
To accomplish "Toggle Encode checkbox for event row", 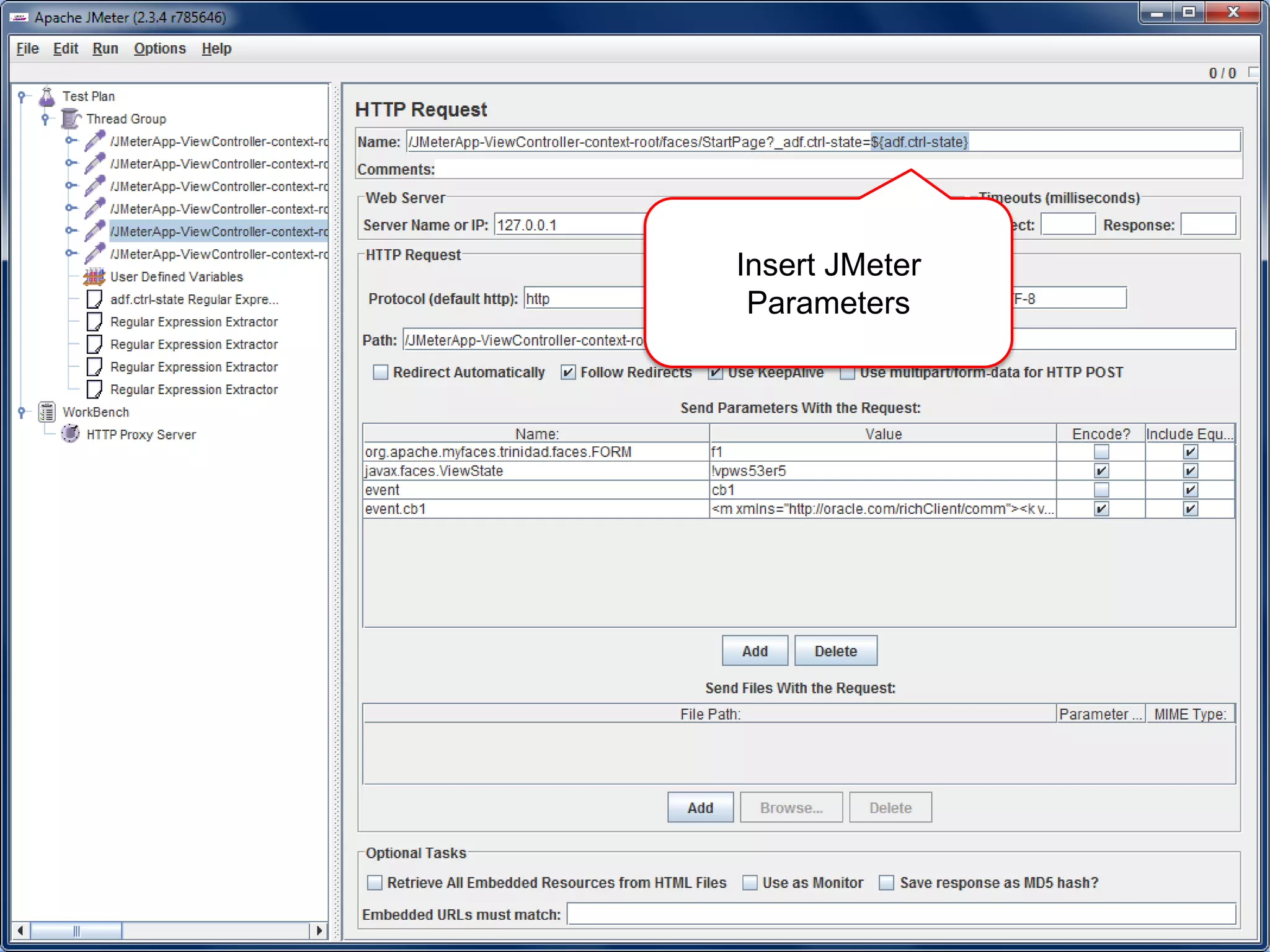I will tap(1101, 490).
